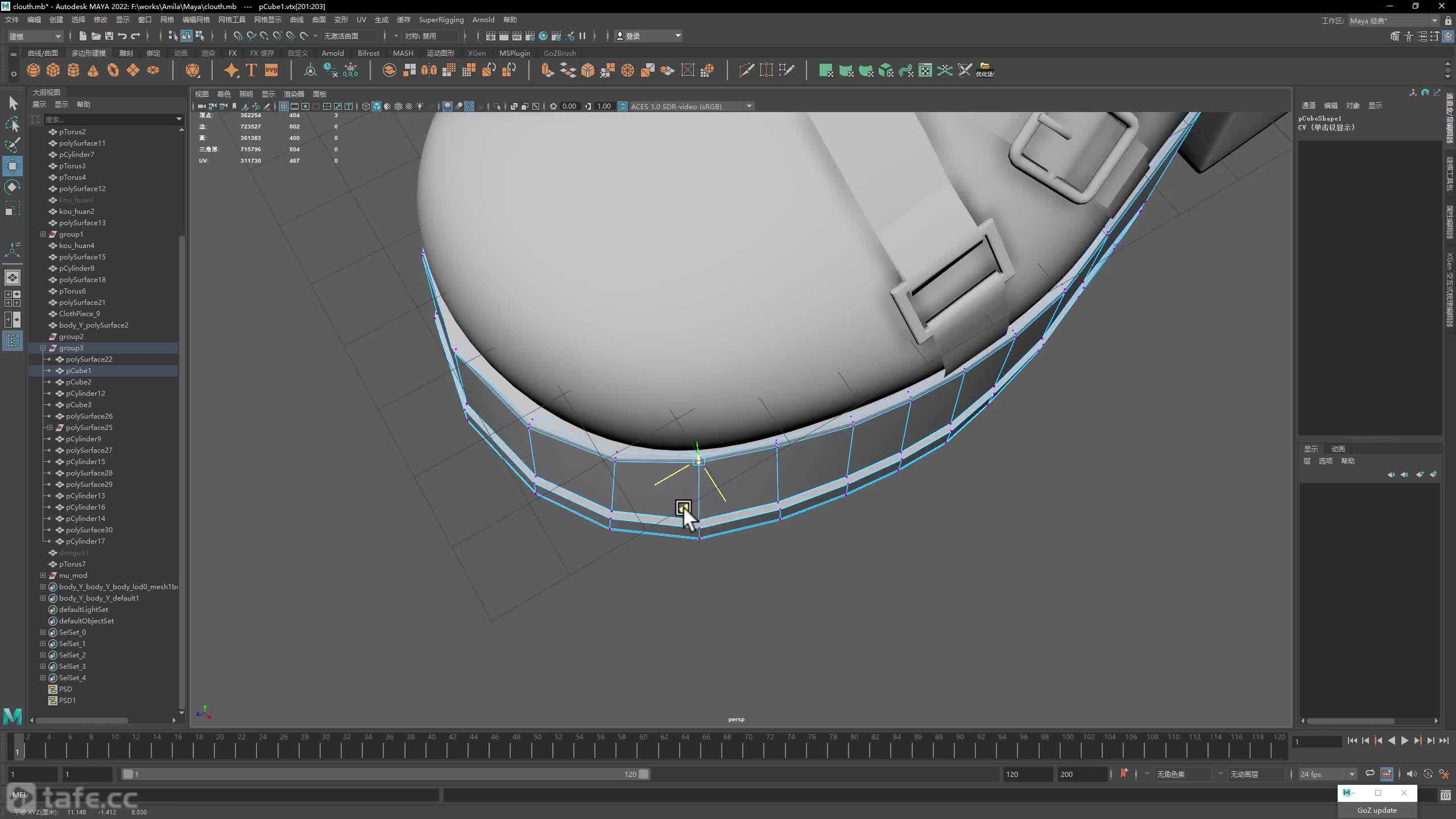
Task: Click the layer editor Options menu
Action: [1326, 461]
